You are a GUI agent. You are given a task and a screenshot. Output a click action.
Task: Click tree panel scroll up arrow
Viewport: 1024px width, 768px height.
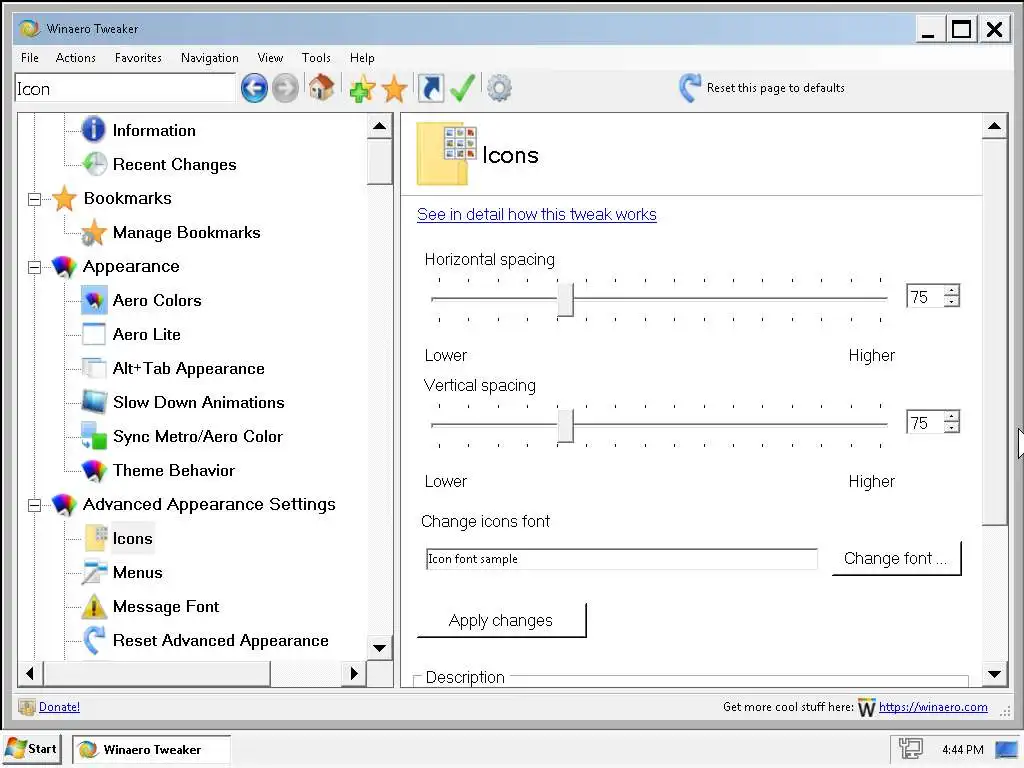379,126
